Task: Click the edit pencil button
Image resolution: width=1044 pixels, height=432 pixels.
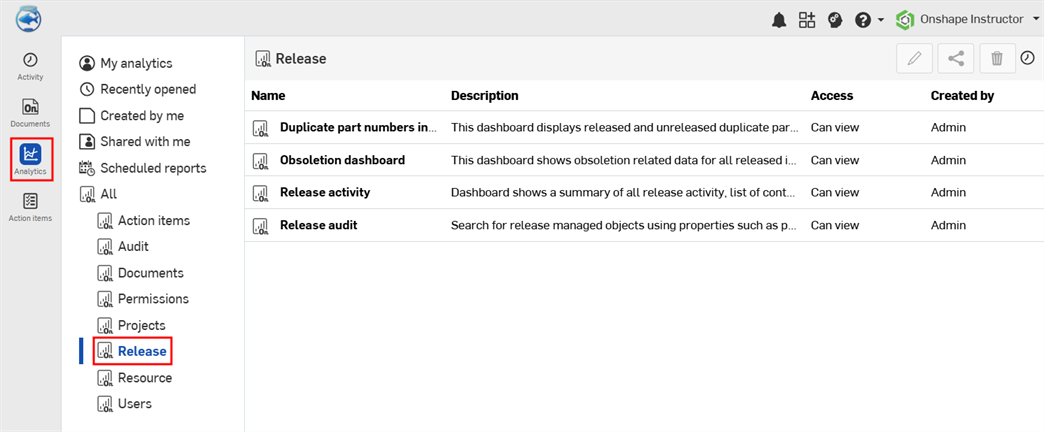Action: (915, 59)
